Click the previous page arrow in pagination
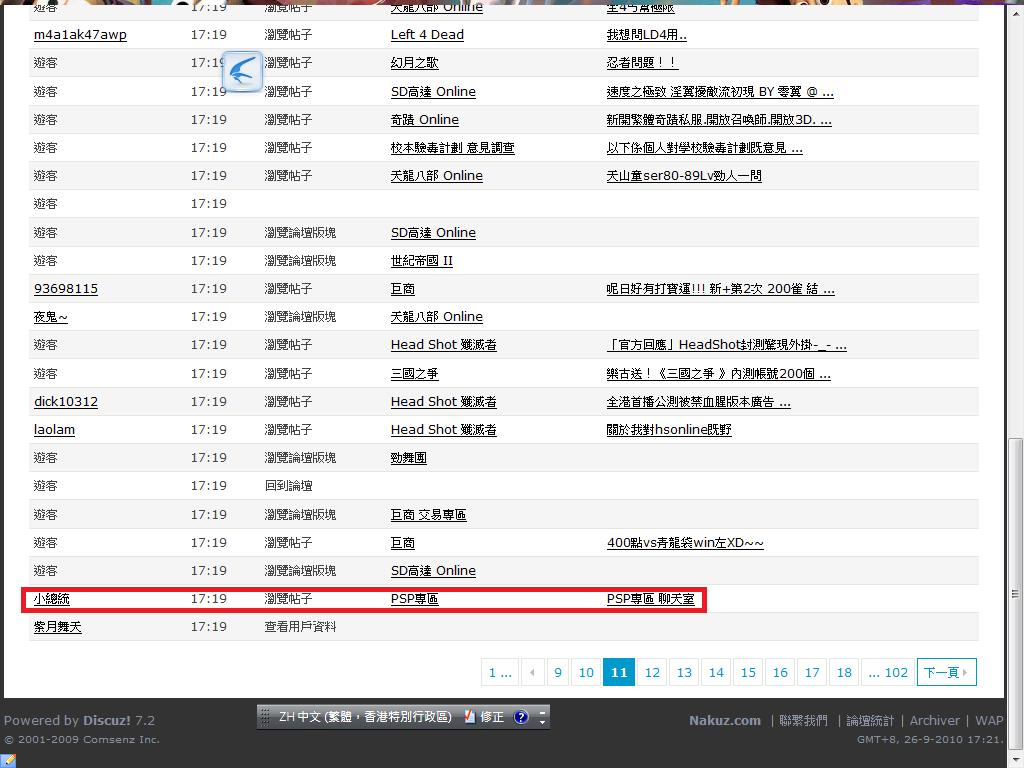Screen dimensions: 1024x768 click(x=532, y=672)
